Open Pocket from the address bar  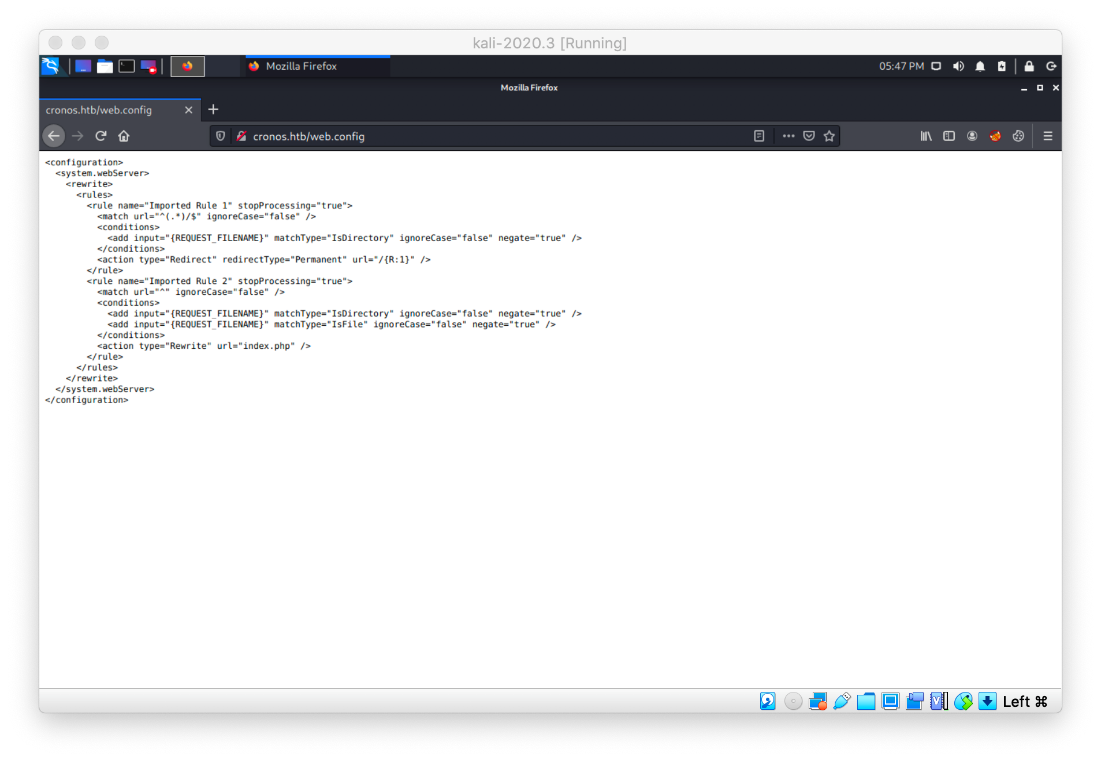[x=809, y=135]
